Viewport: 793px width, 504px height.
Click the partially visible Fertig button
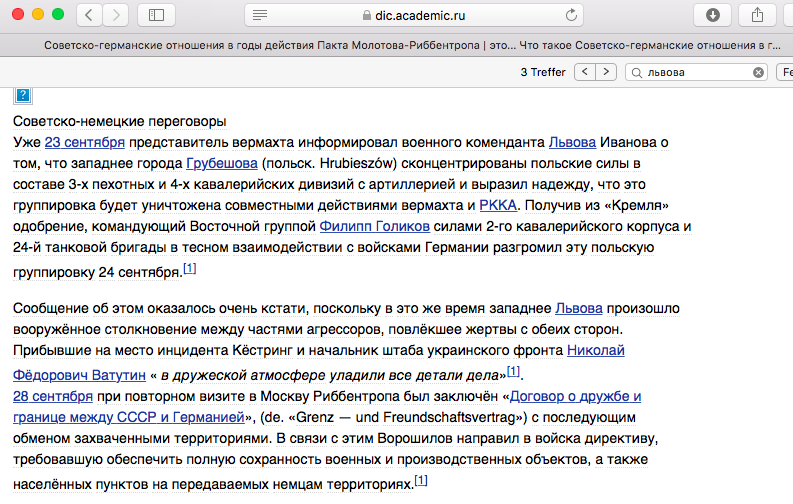coord(786,72)
